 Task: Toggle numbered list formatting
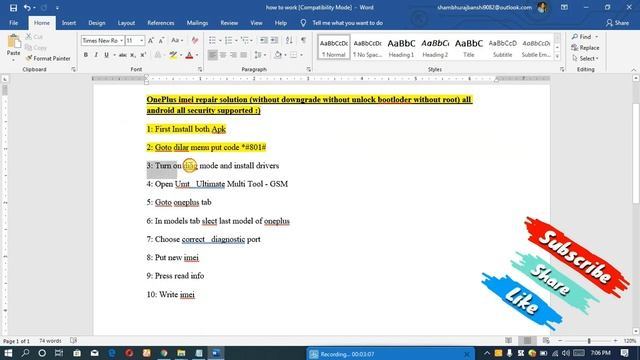(228, 40)
